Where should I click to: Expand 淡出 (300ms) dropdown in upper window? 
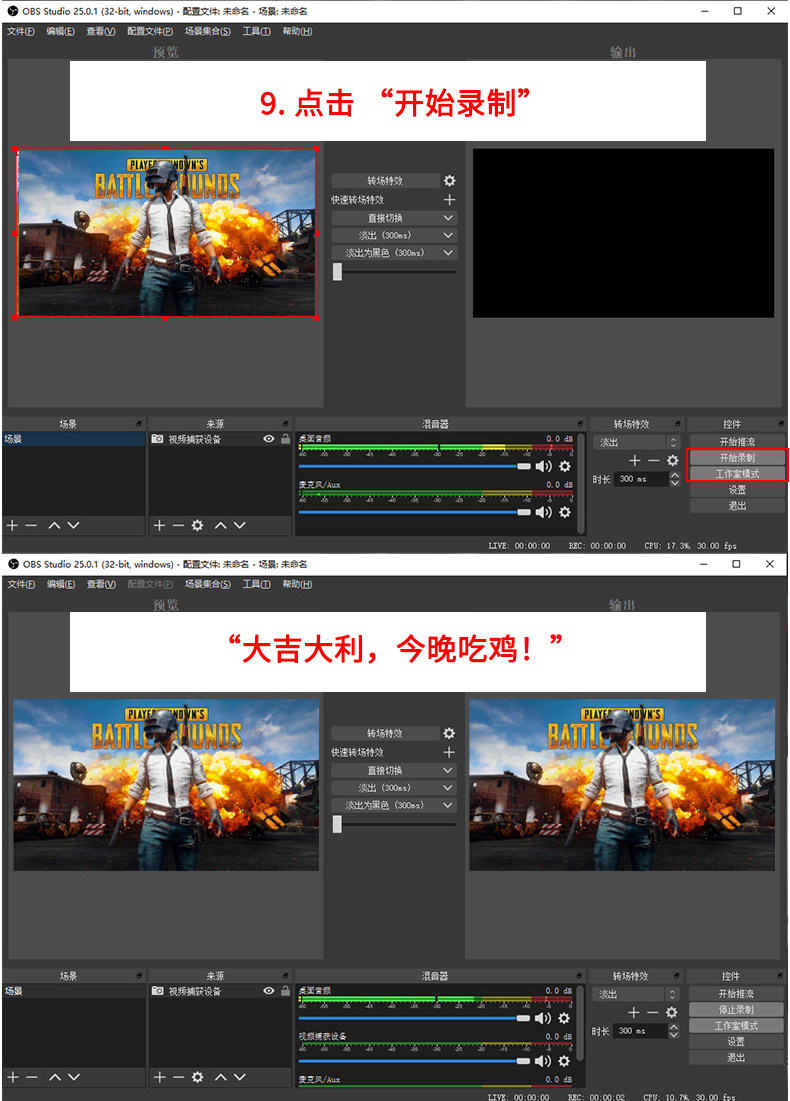pos(394,235)
